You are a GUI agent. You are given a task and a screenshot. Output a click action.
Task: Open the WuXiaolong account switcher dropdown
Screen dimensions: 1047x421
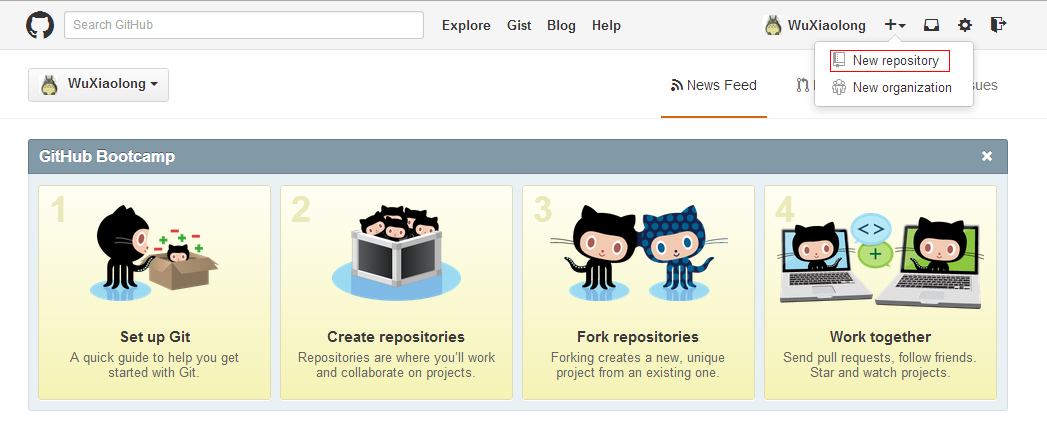tap(98, 85)
